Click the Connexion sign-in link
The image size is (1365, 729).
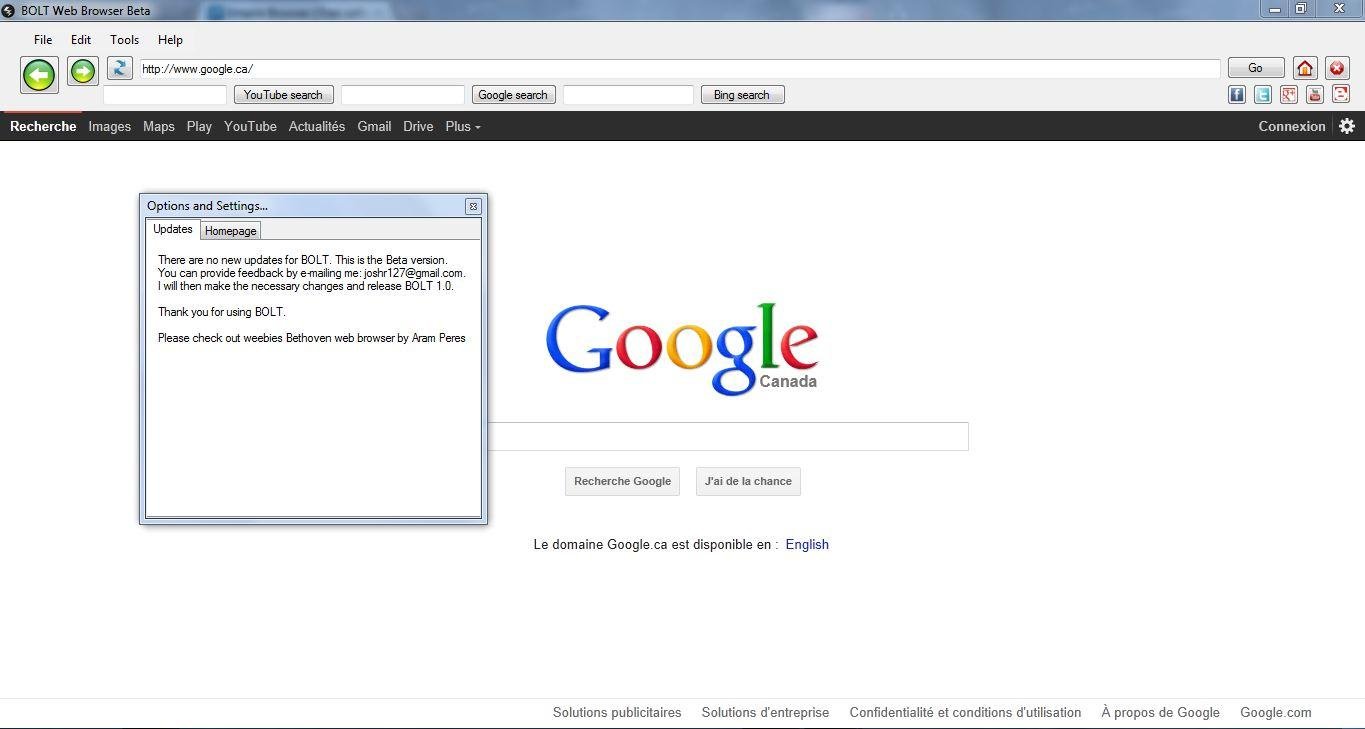tap(1292, 126)
